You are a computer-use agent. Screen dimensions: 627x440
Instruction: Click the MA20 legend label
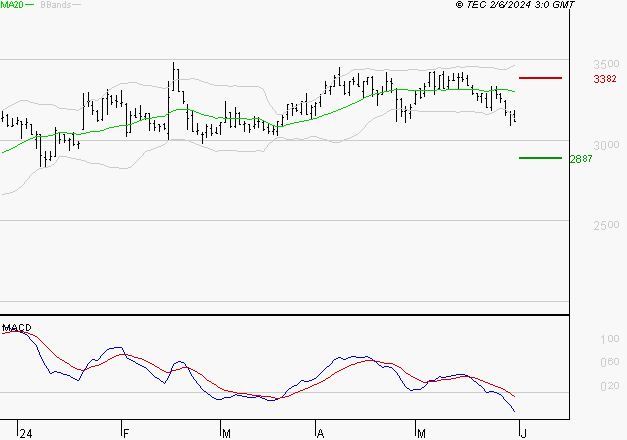point(12,5)
